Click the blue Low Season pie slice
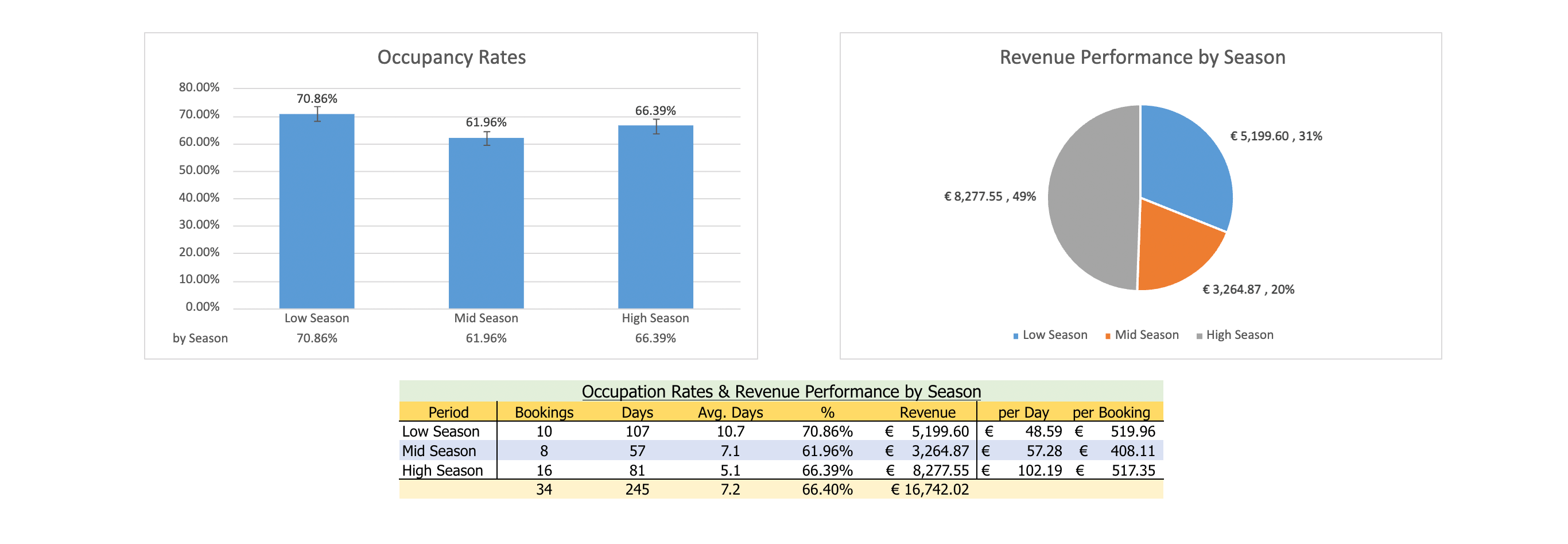Screen dimensions: 1568x544 1184,164
